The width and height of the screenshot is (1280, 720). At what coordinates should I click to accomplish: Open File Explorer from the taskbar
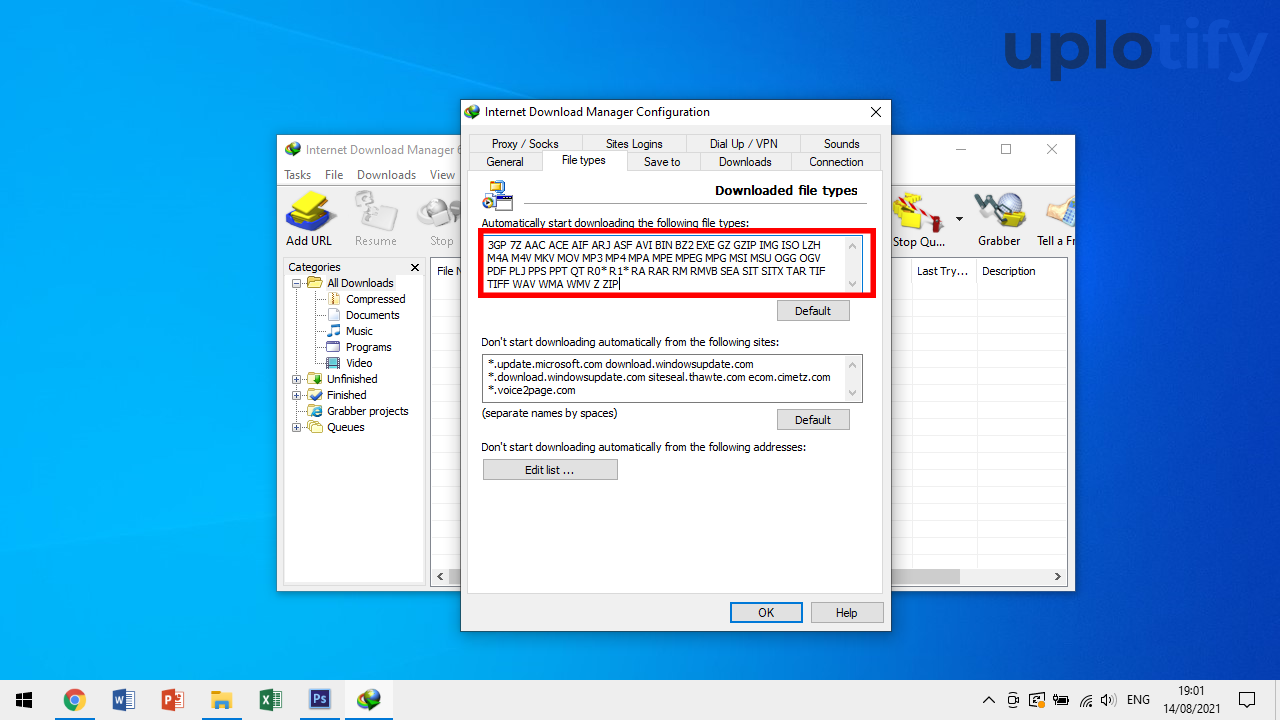coord(221,700)
